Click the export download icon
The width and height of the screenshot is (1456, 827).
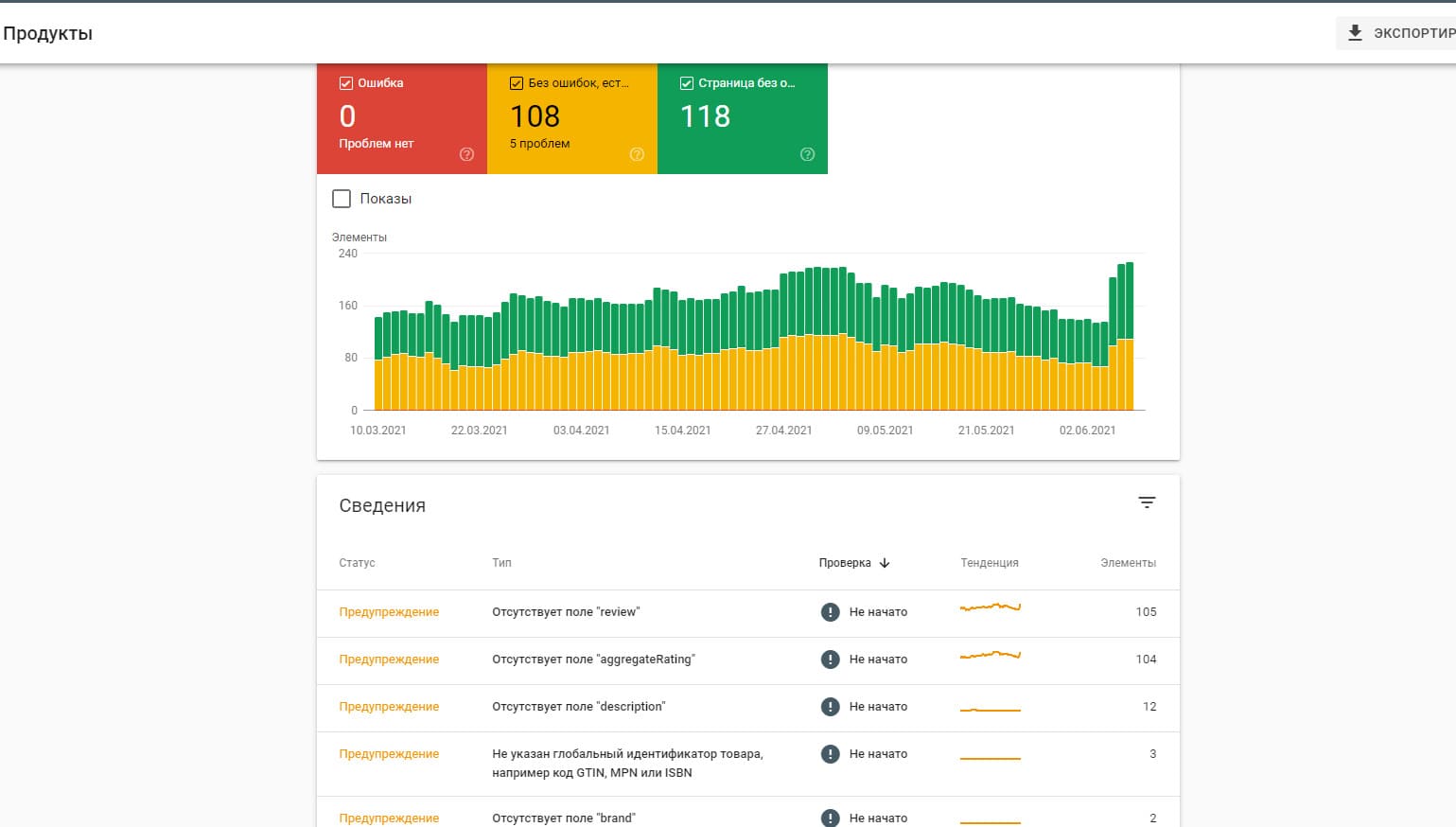(x=1355, y=33)
